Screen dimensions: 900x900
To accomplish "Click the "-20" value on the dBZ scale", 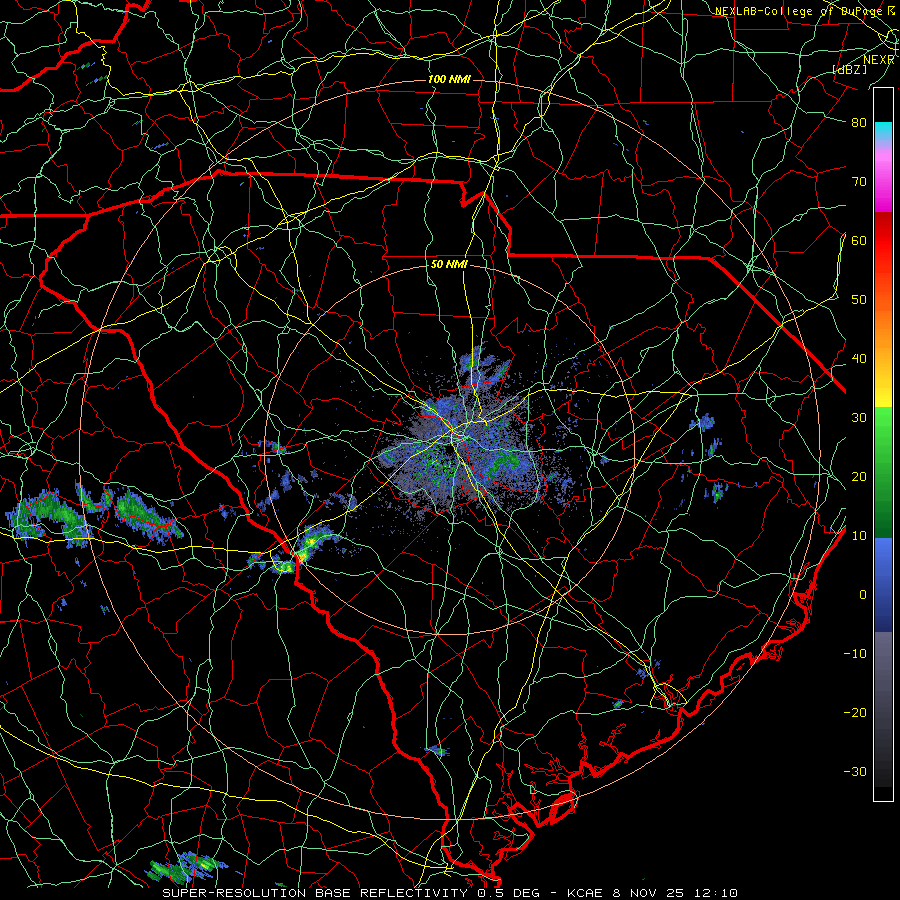I will pyautogui.click(x=855, y=713).
